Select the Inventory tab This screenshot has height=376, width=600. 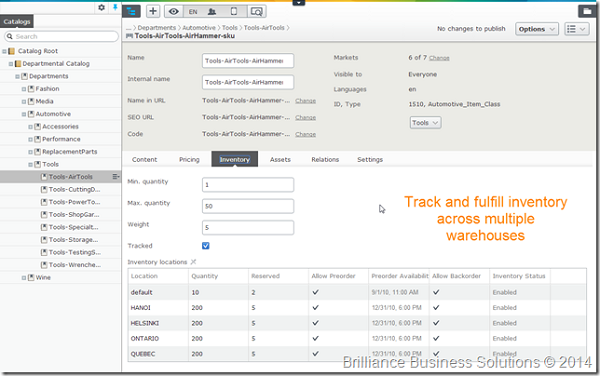[235, 160]
